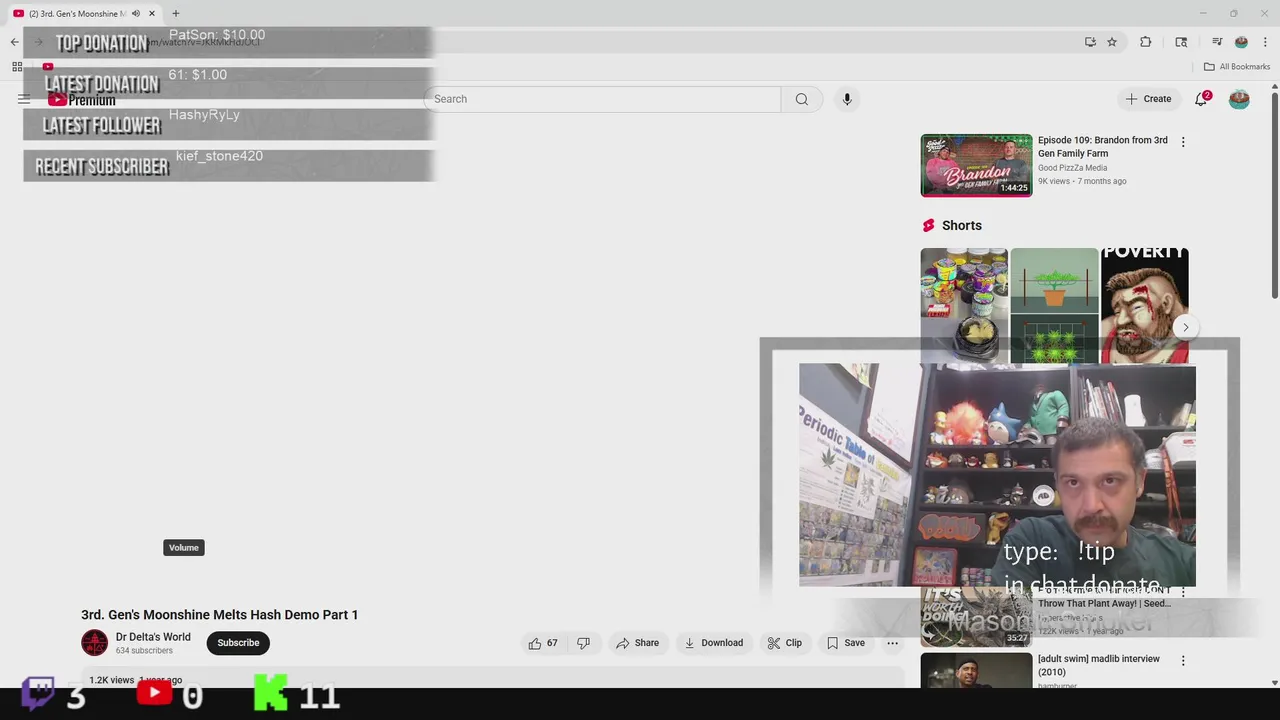Open the options menu for the Episode 109 video
1280x720 pixels.
1183,142
